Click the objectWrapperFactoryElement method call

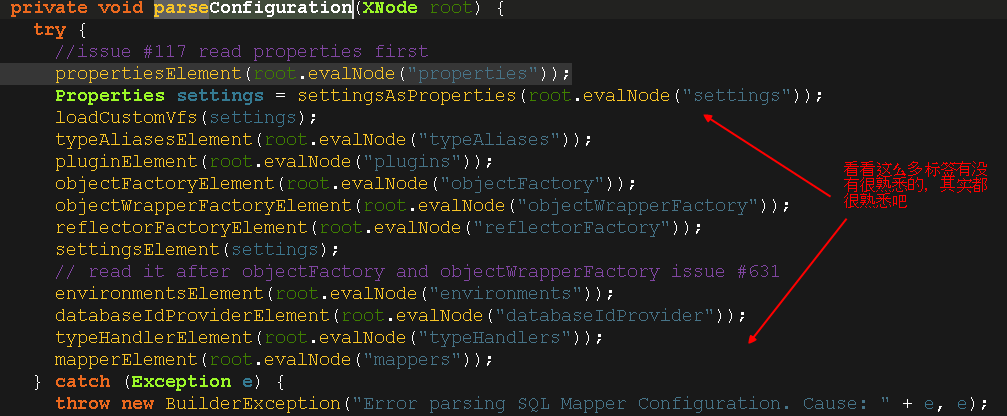point(204,206)
